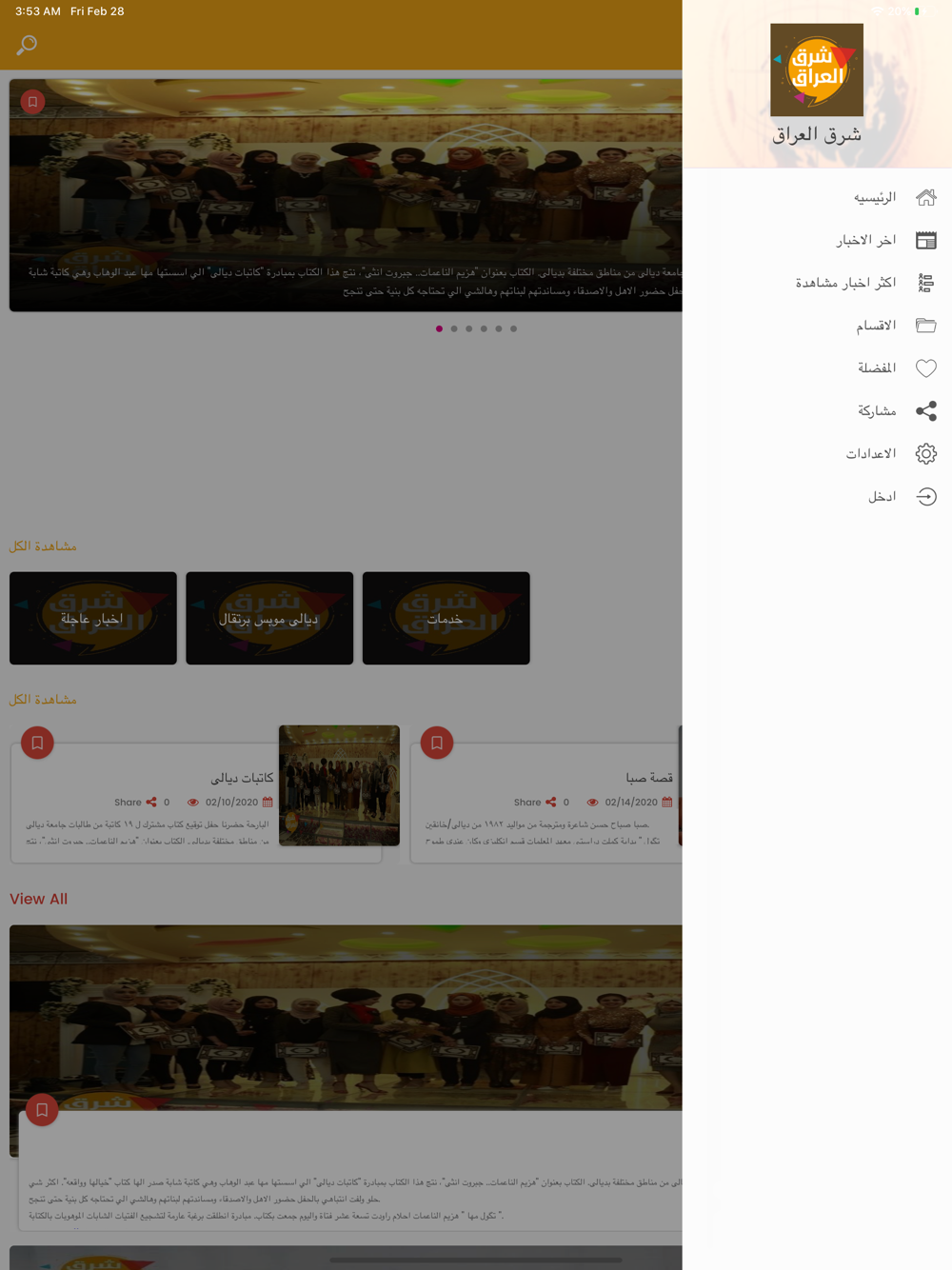This screenshot has width=952, height=1270.
Task: Tap Share label on قصة صبا card
Action: click(x=527, y=803)
